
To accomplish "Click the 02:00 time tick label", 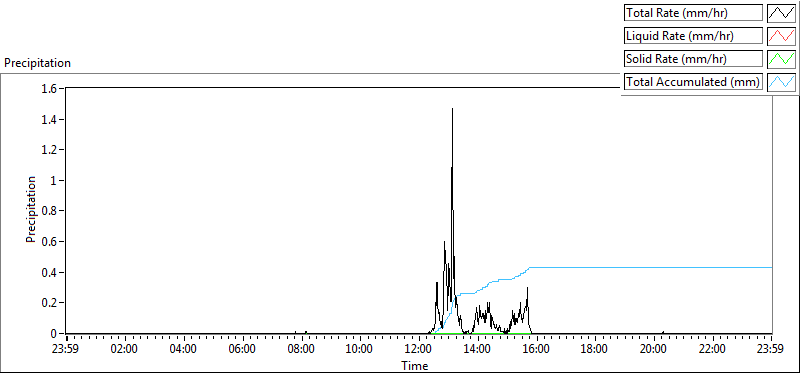I will (125, 349).
